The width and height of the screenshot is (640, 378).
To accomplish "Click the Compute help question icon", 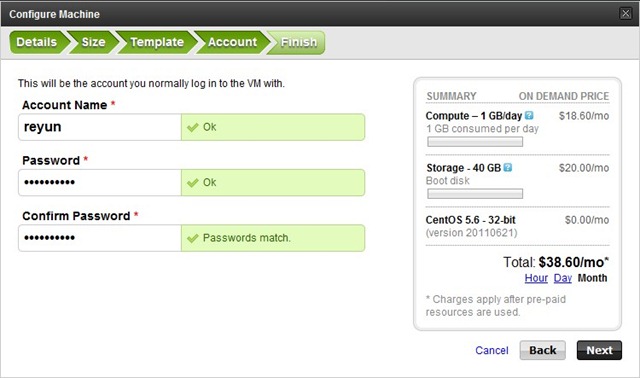I will [x=529, y=116].
